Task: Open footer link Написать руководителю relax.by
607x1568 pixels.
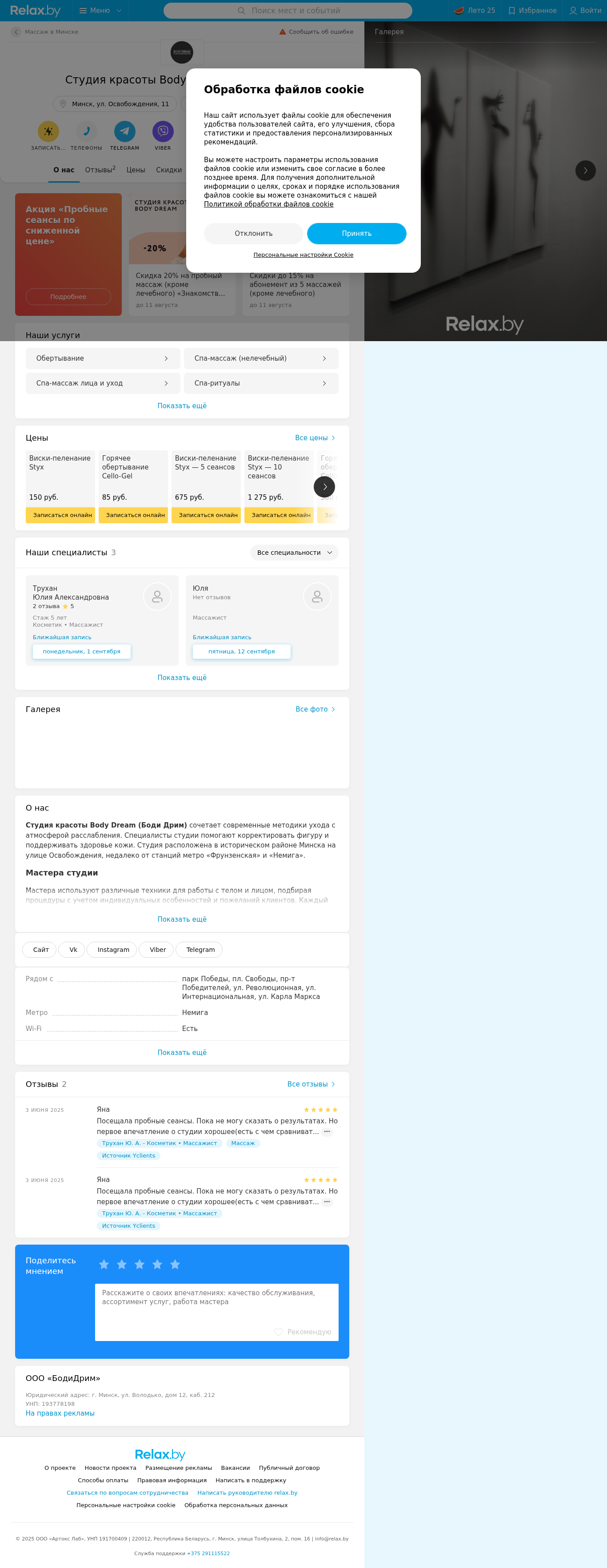Action: click(247, 1492)
